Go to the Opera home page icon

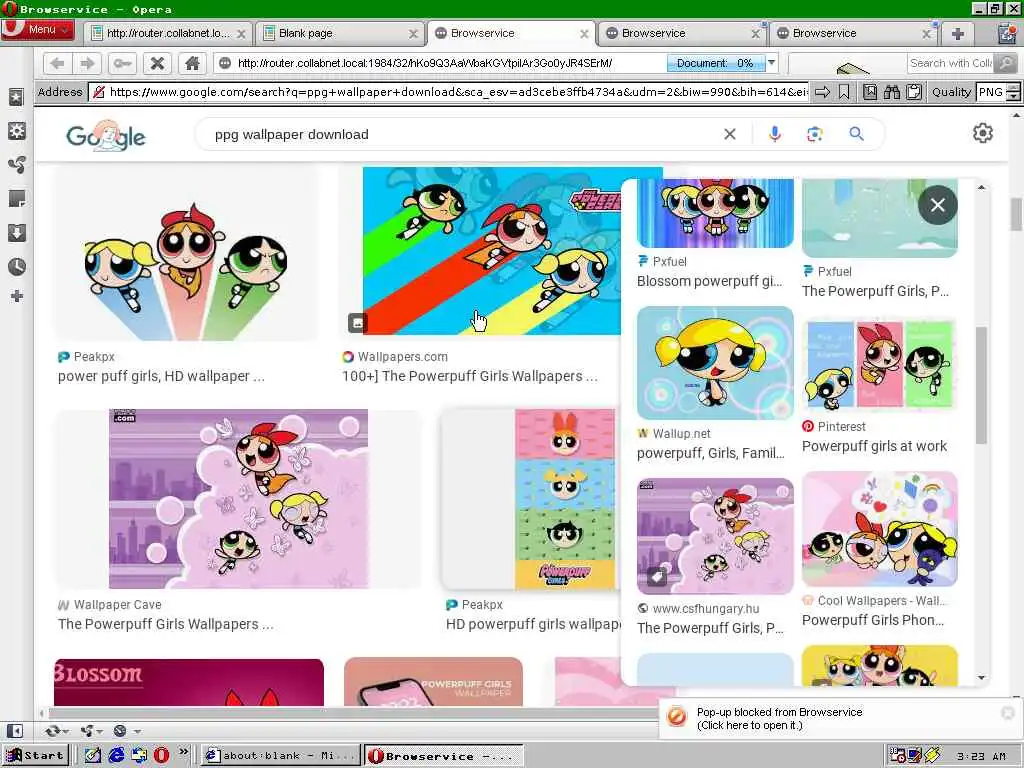192,63
